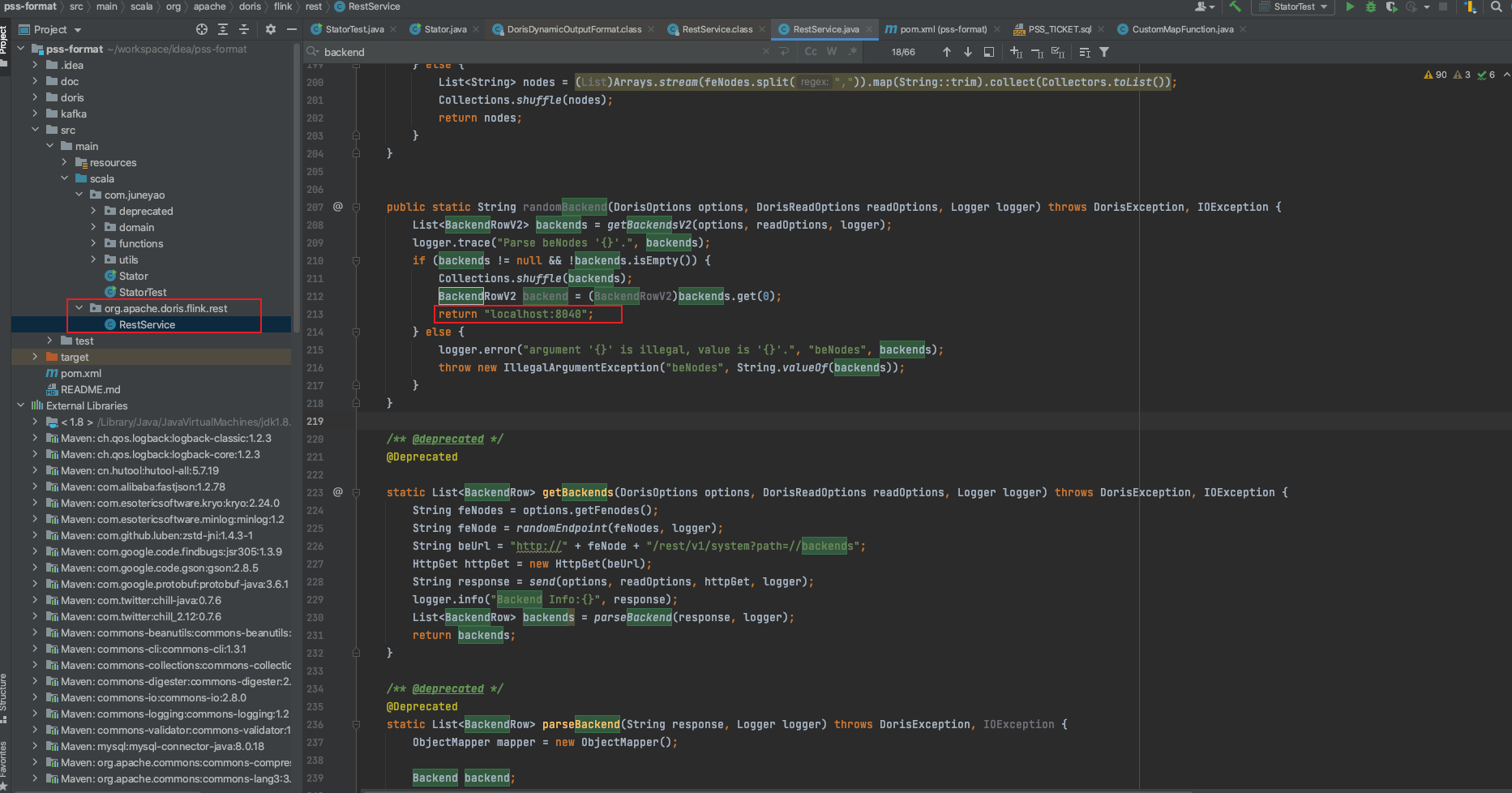The image size is (1512, 793).
Task: Build the project with the hammer icon
Action: [x=1235, y=6]
